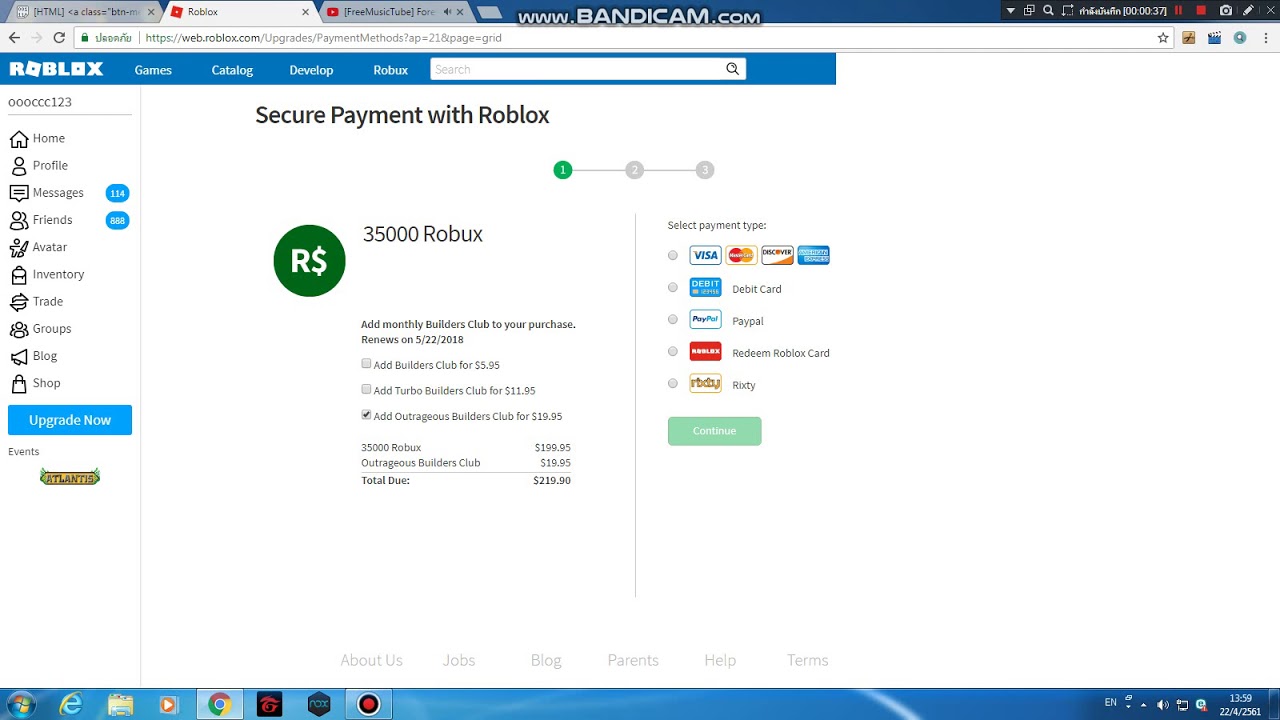Click the browser address bar URL
Viewport: 1280px width, 720px height.
323,38
